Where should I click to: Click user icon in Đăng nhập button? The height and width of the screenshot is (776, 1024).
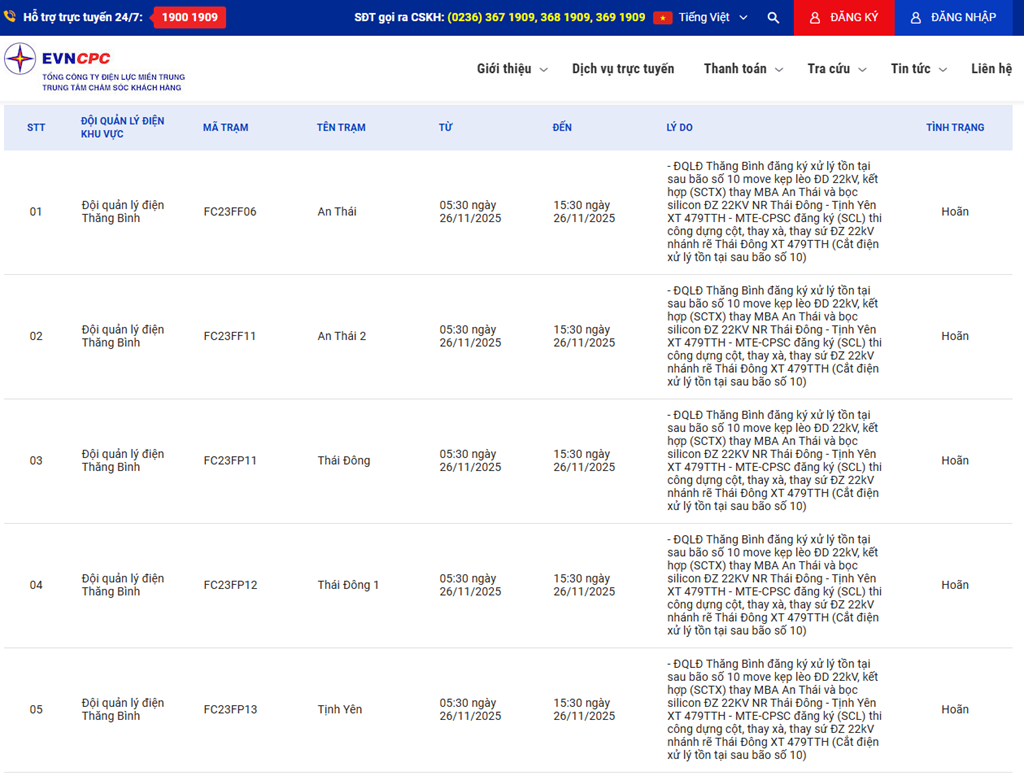pyautogui.click(x=915, y=18)
